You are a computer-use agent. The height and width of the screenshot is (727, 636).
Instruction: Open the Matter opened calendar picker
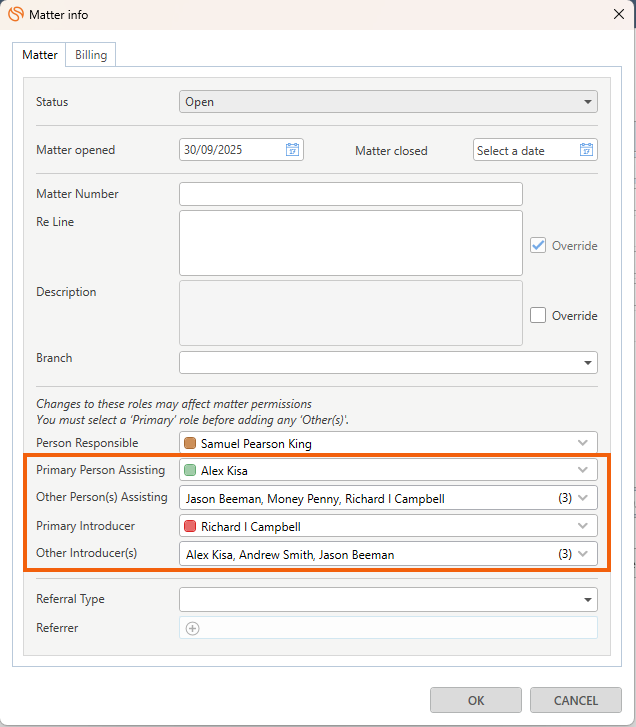292,150
